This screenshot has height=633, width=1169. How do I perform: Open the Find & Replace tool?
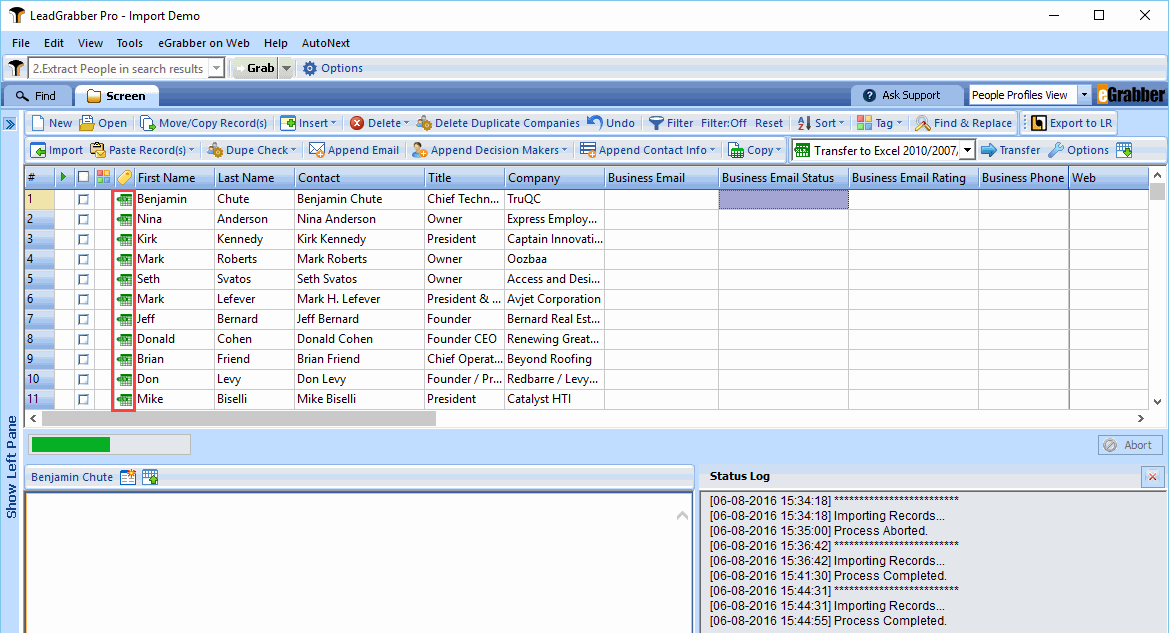(x=963, y=123)
